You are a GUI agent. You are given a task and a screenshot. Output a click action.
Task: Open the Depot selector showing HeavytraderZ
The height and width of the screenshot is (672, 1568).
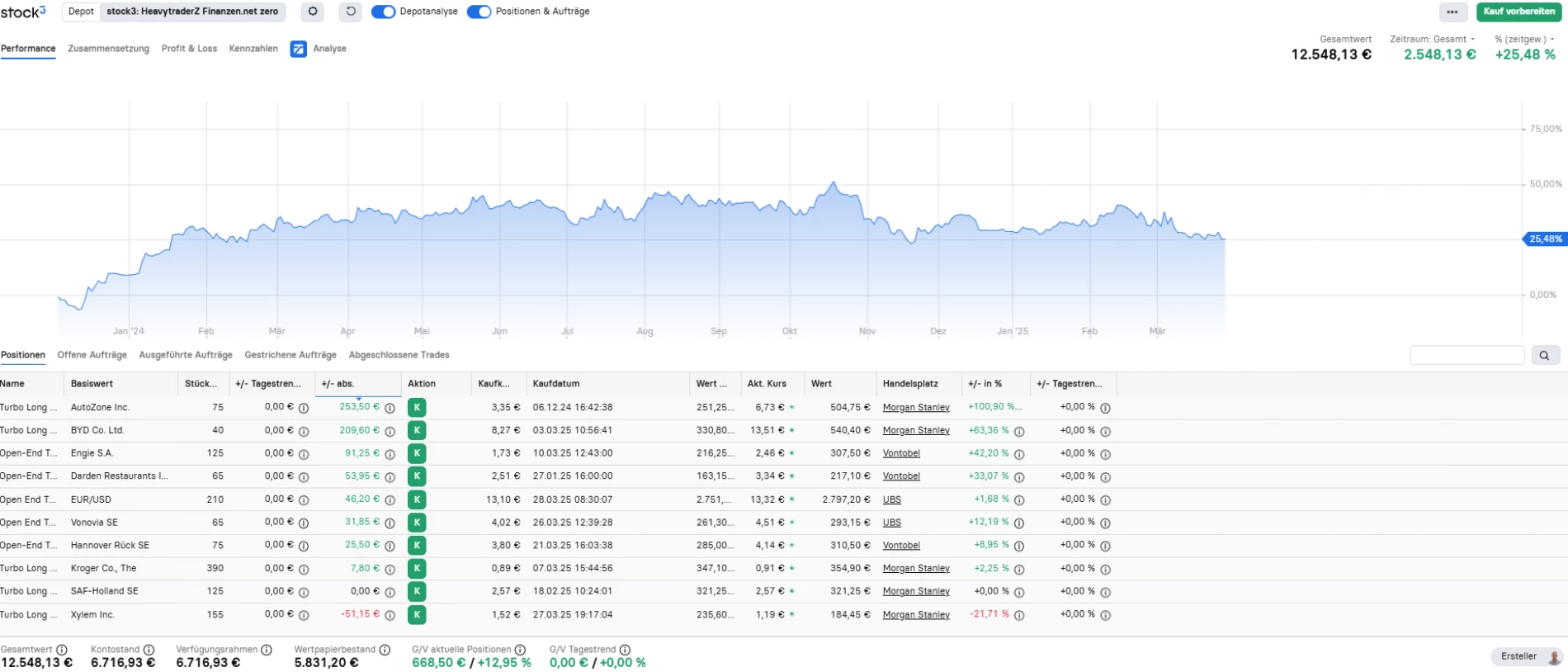click(x=191, y=12)
